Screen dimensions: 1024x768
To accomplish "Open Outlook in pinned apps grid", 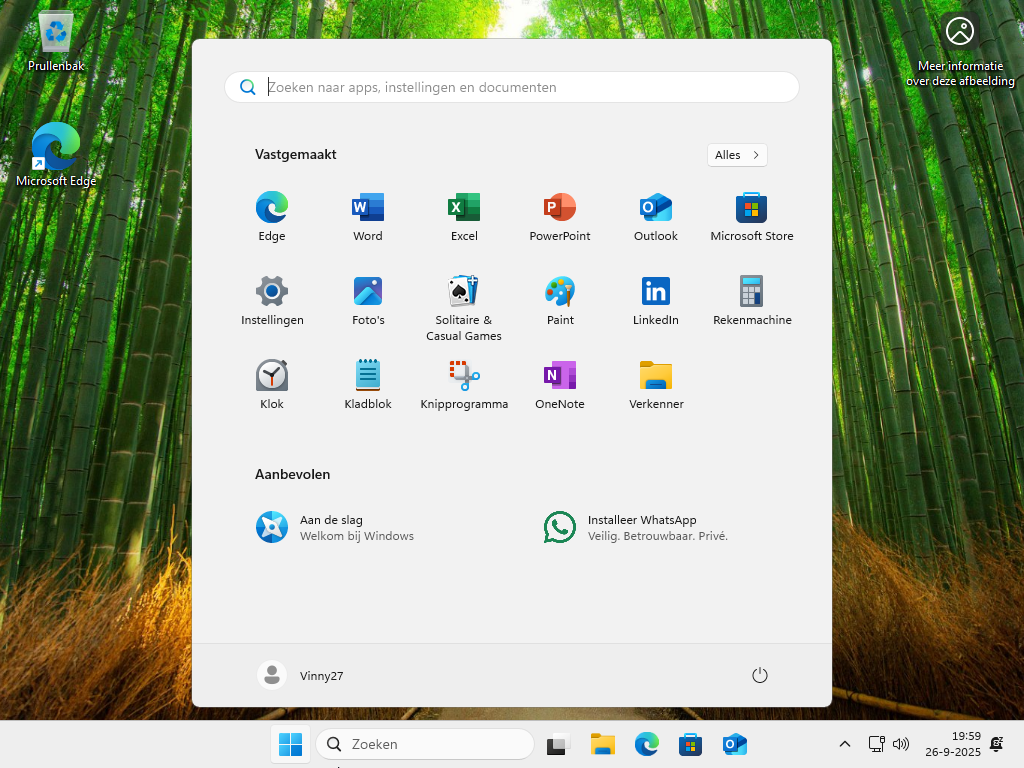I will coord(656,217).
